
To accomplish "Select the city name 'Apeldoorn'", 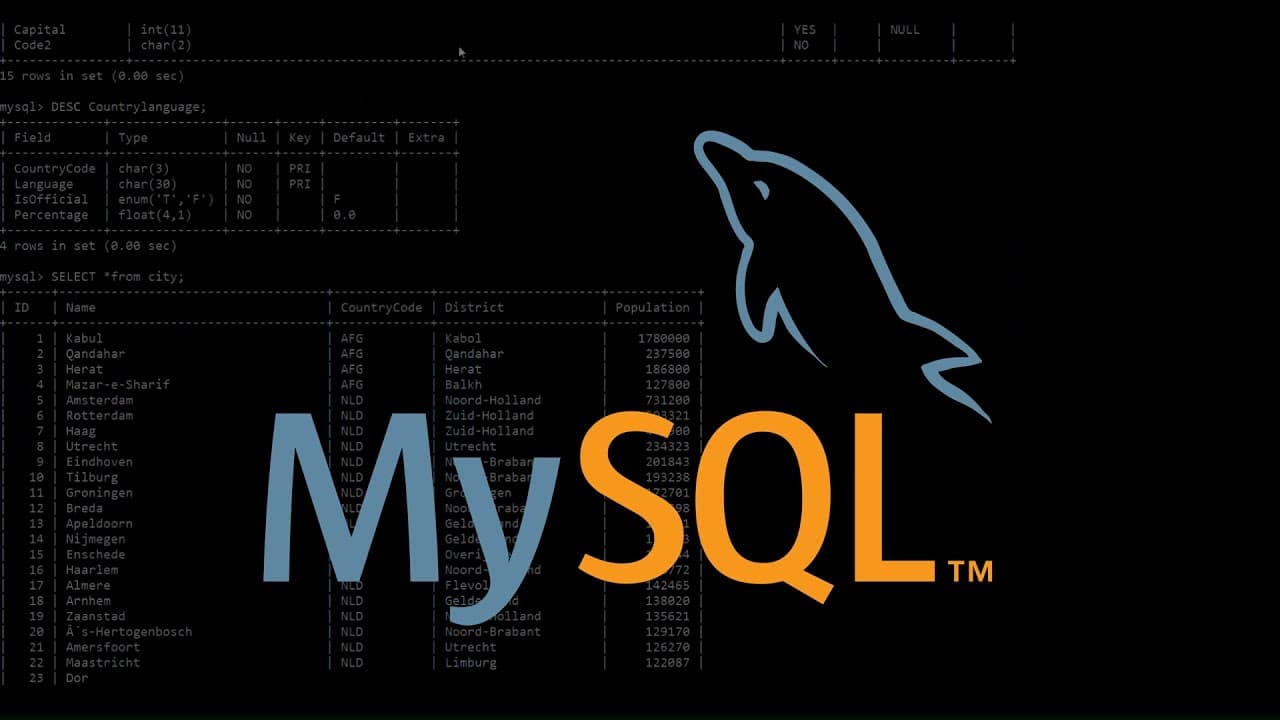I will coord(99,524).
